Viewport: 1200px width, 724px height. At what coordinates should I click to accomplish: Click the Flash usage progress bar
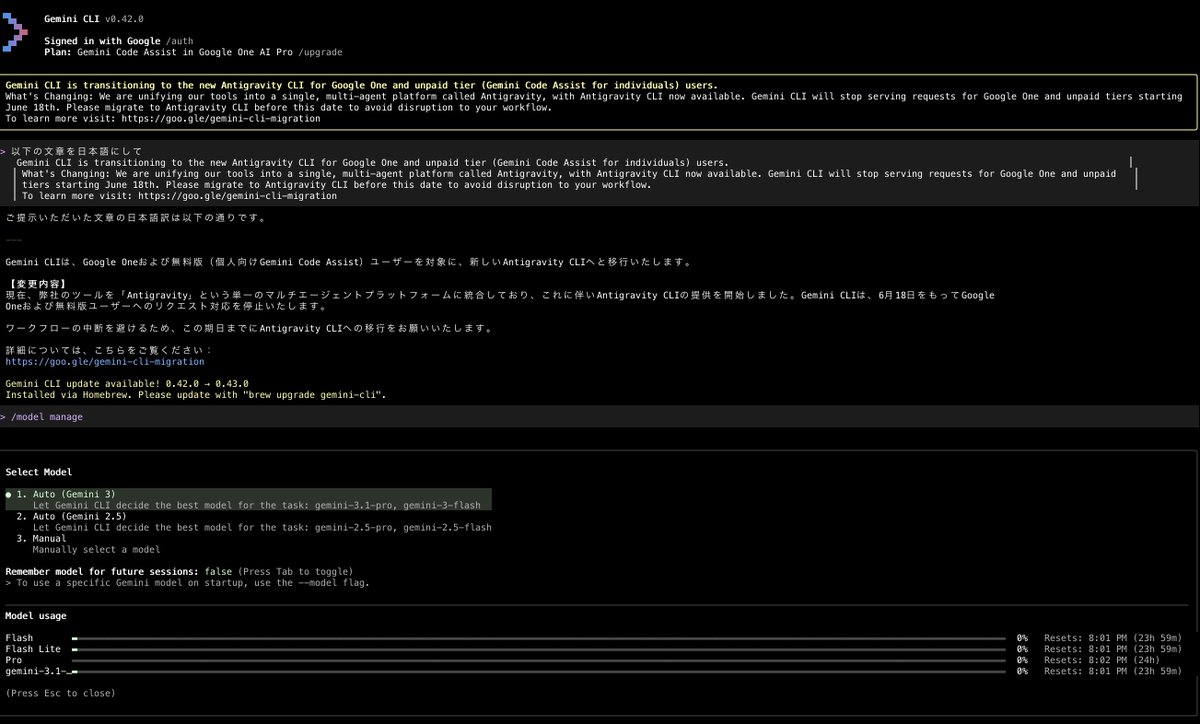click(539, 637)
